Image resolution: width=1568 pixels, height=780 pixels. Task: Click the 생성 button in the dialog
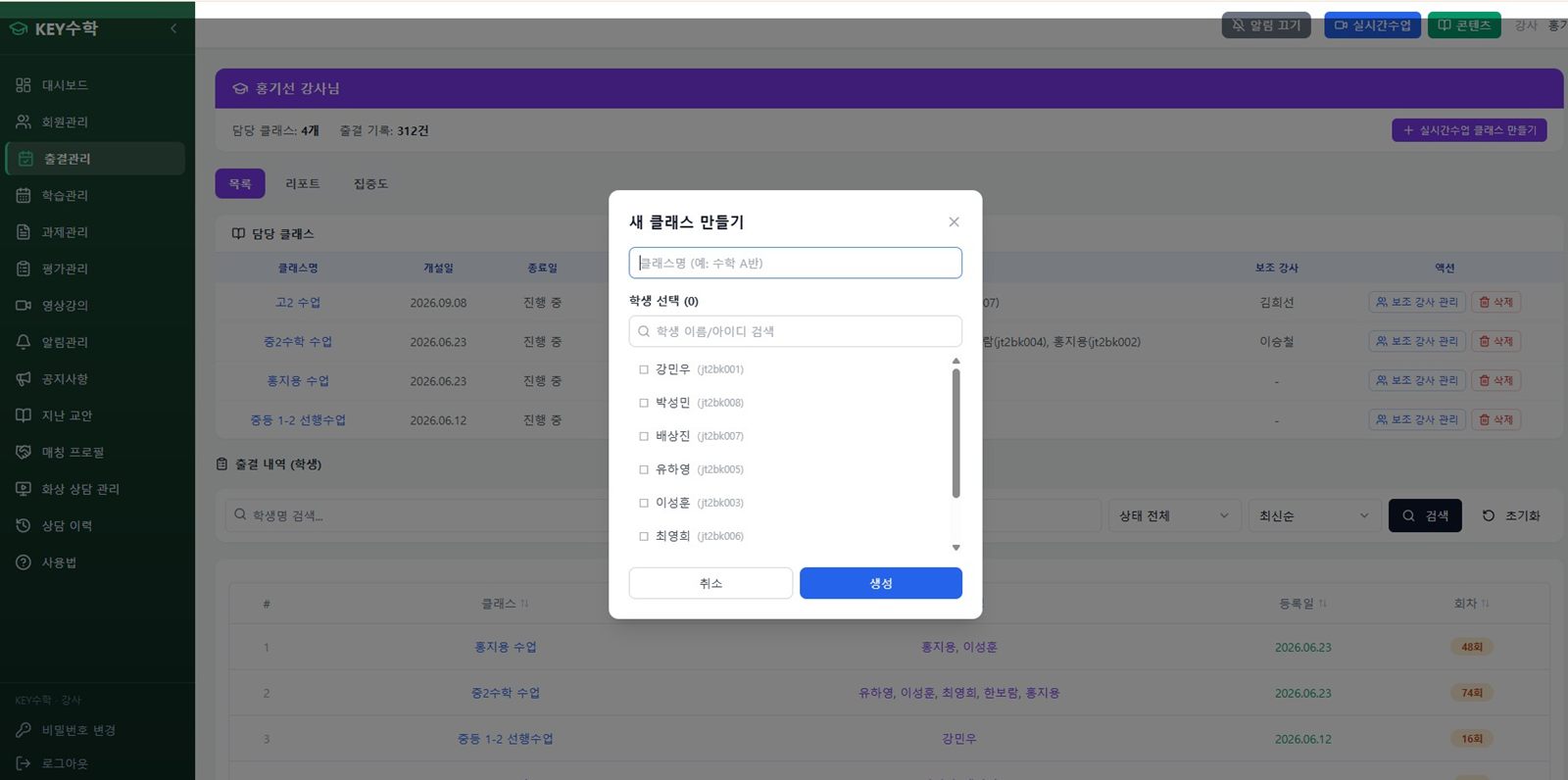pos(881,583)
